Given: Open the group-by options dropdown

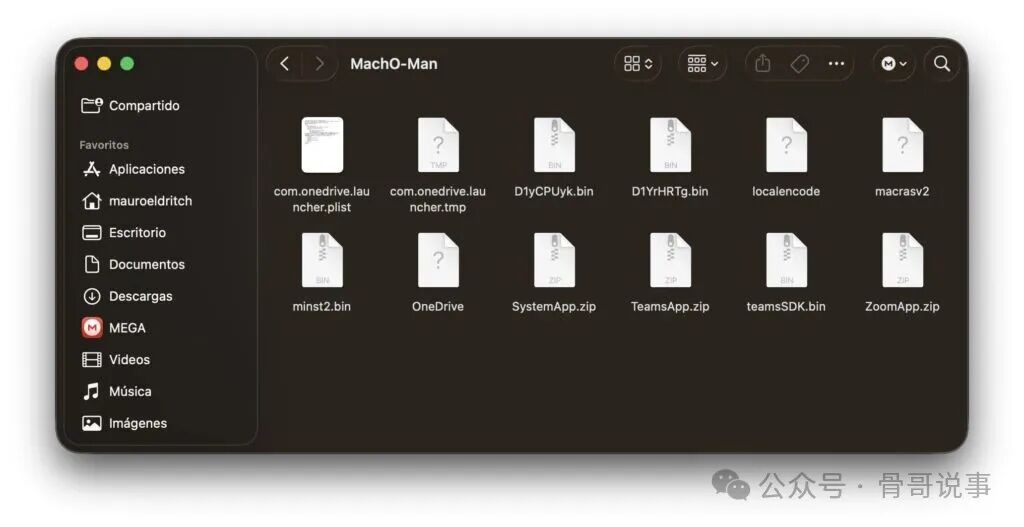Looking at the screenshot, I should (x=702, y=63).
